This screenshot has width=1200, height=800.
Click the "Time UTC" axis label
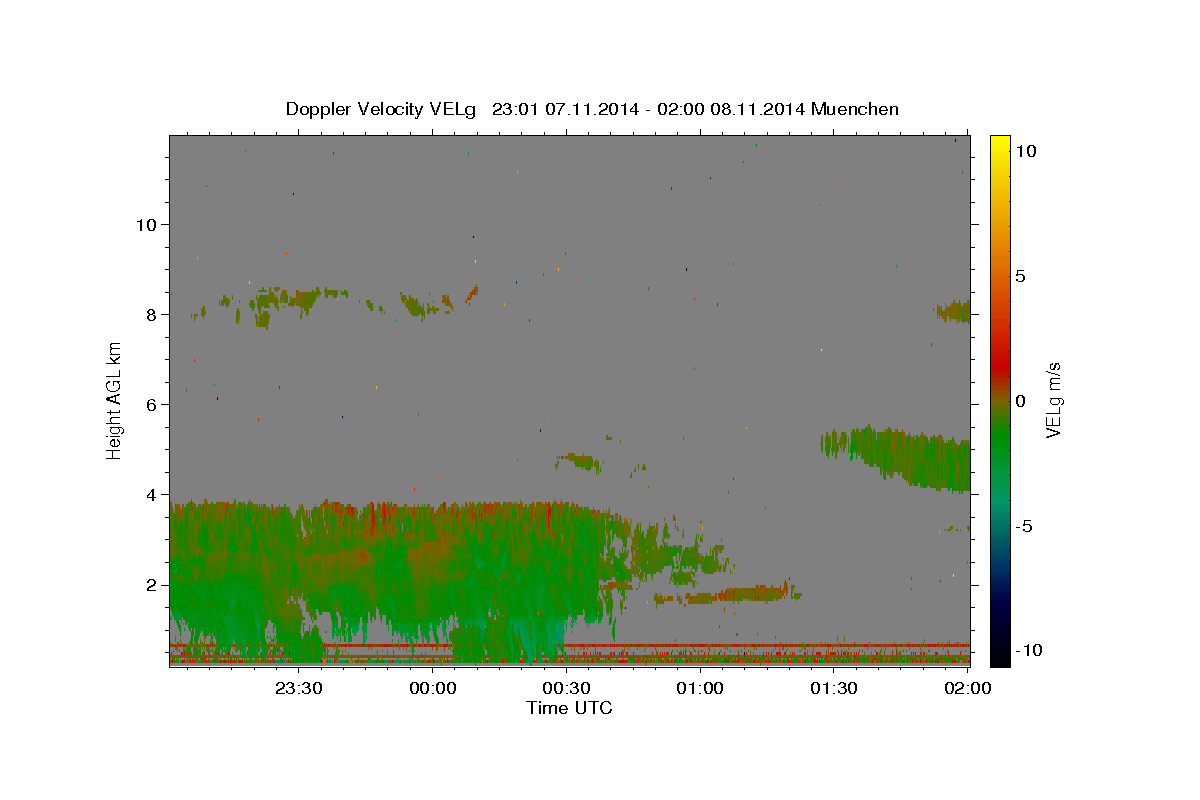pyautogui.click(x=569, y=708)
